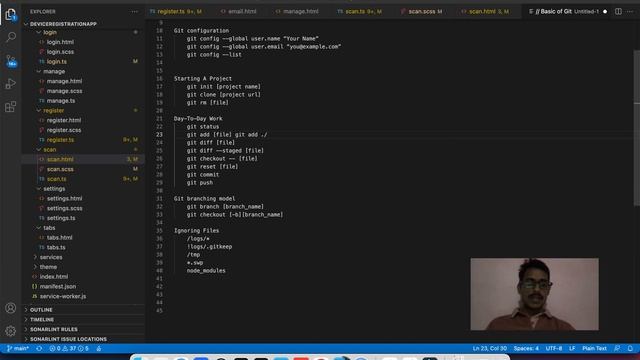
Task: Open login.html in explorer
Action: pos(60,42)
